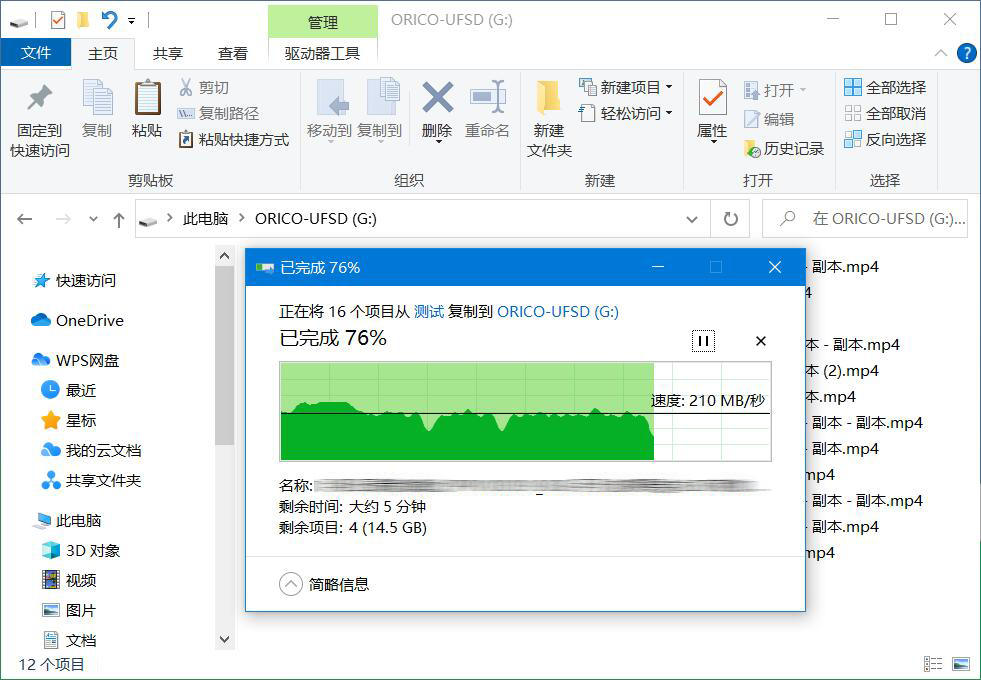
Task: Create a New folder (新建文件夹)
Action: click(x=549, y=119)
